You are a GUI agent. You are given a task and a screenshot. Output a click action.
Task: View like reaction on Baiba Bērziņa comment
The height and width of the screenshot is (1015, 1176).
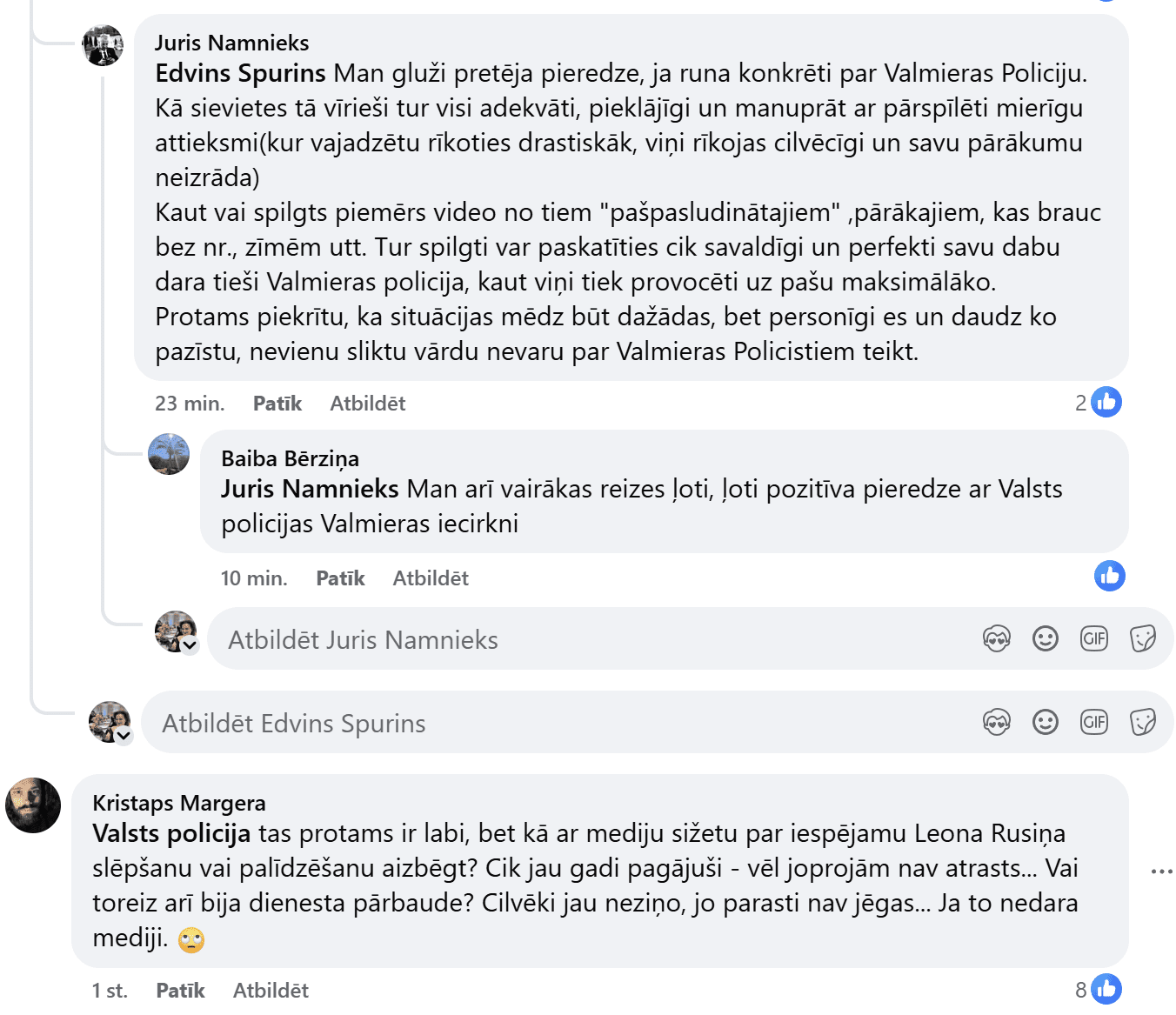[x=1110, y=576]
